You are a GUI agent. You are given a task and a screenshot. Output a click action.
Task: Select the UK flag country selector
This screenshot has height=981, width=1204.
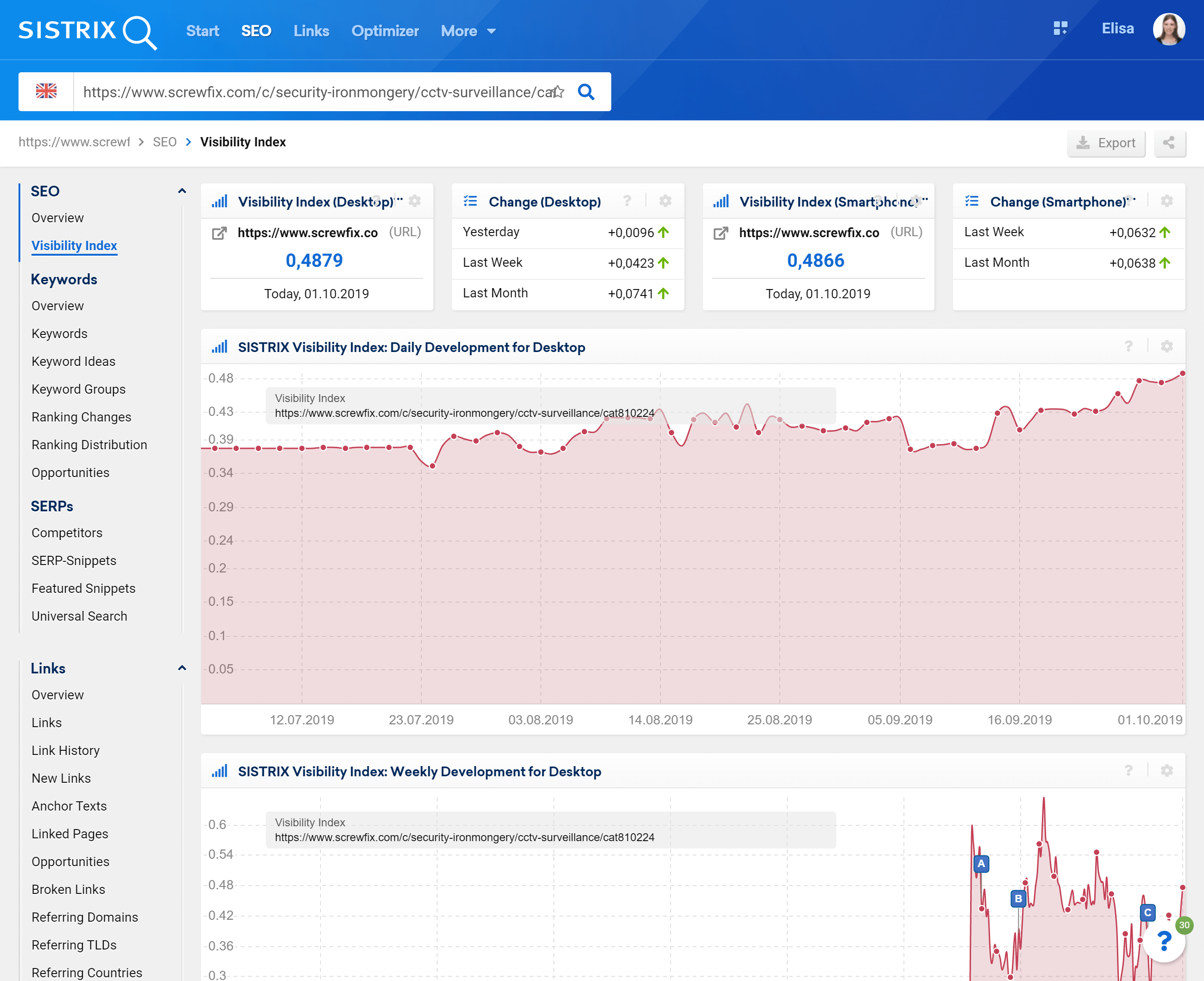46,91
